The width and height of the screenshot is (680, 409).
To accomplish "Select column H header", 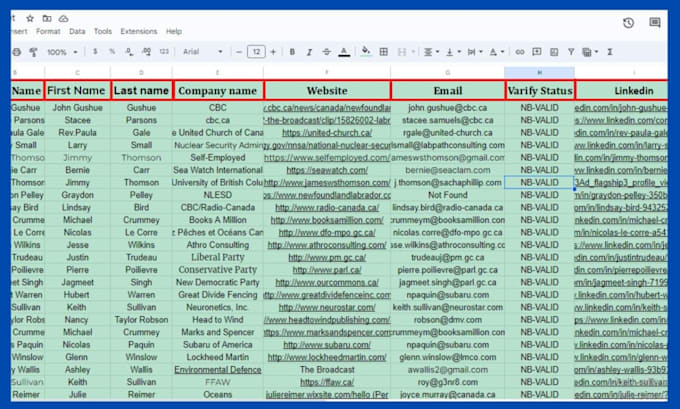I will point(539,72).
